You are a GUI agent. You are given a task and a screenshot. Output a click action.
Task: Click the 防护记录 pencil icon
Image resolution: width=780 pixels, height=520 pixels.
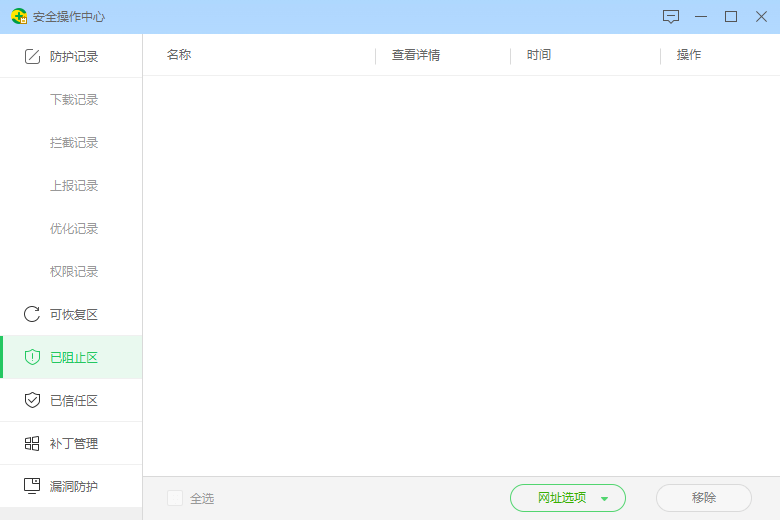(32, 56)
